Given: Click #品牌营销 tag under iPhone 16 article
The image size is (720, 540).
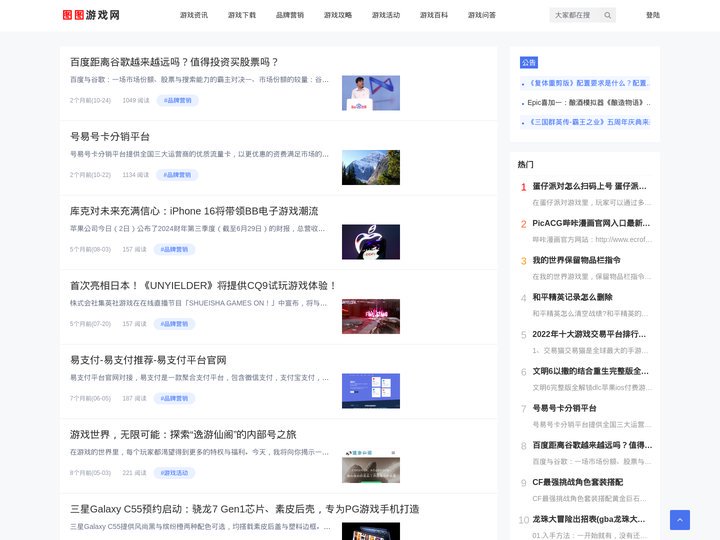Looking at the screenshot, I should pyautogui.click(x=174, y=249).
